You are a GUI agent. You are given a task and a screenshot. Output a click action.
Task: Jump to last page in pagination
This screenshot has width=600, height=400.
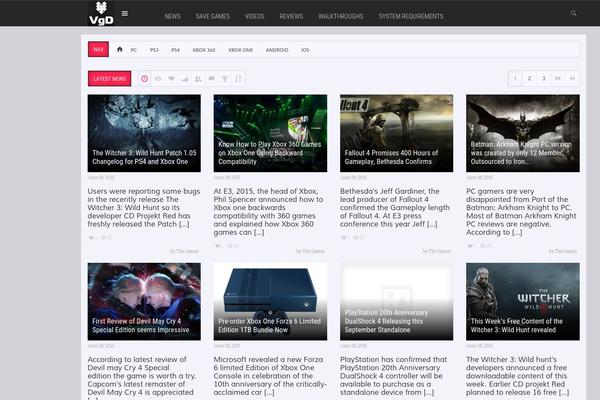tap(572, 78)
